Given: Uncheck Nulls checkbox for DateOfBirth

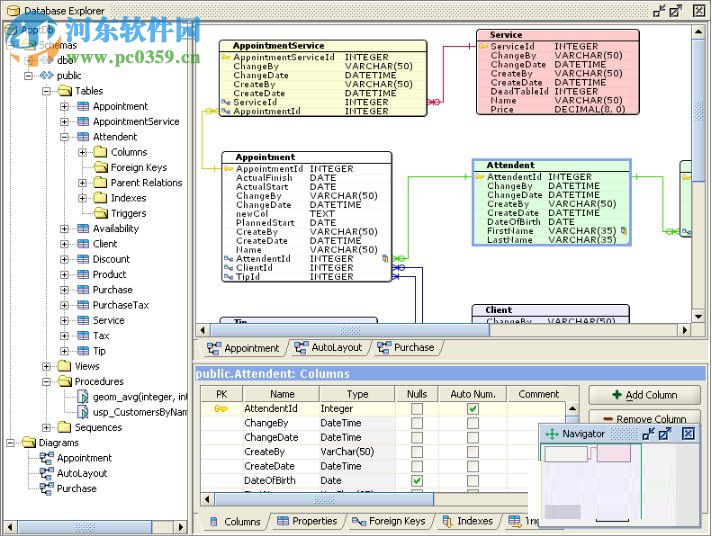Looking at the screenshot, I should click(417, 481).
